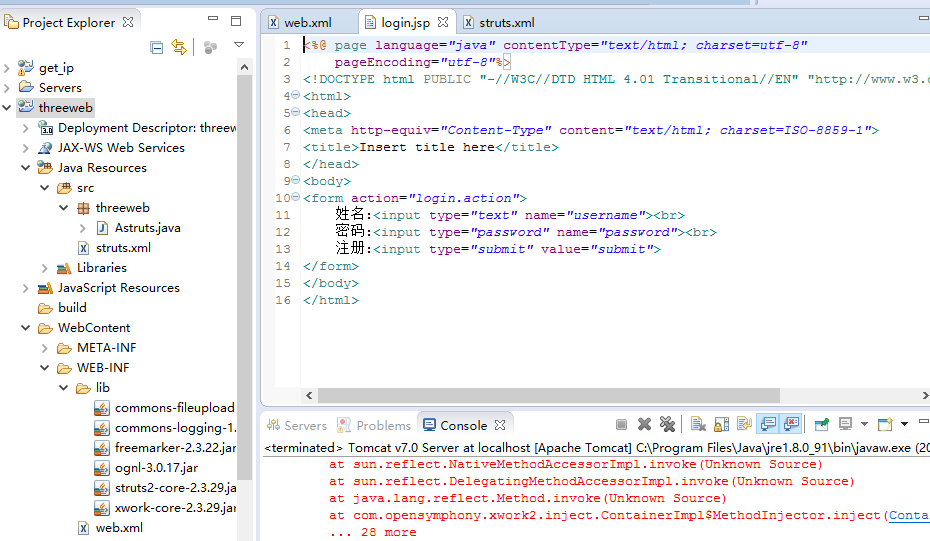930x541 pixels.
Task: Select the threeweb package under src
Action: coord(122,208)
